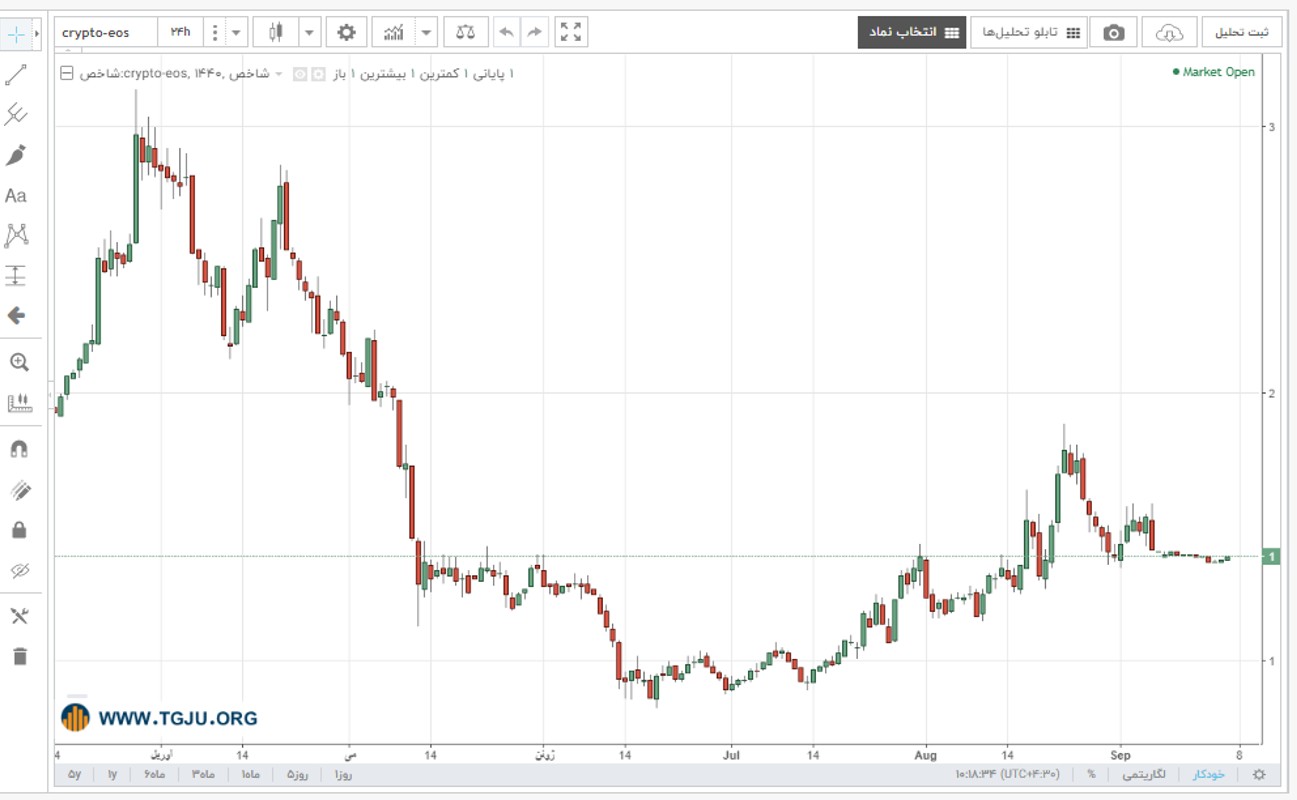Select the pitchfork tool
This screenshot has height=800, width=1297.
point(16,115)
